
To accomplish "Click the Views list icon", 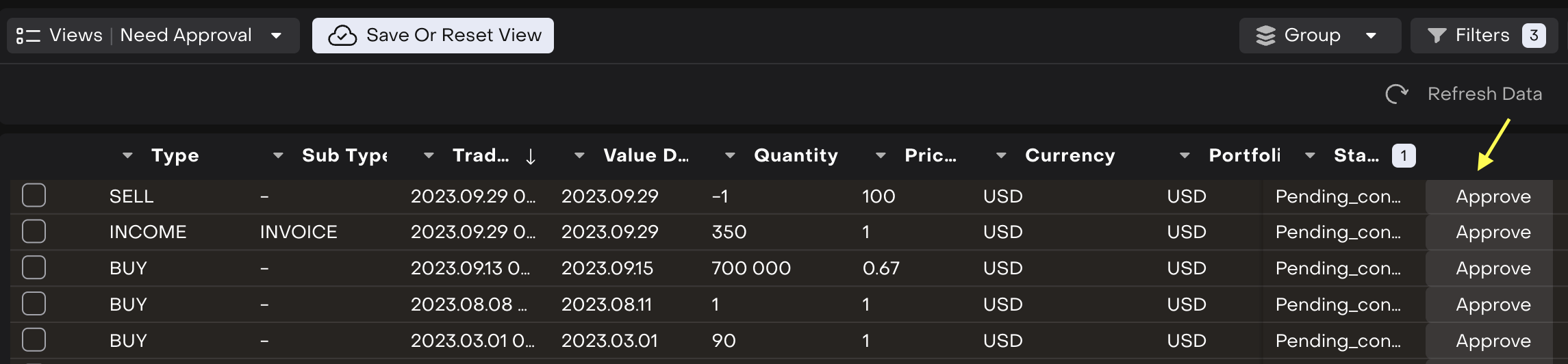I will click(28, 36).
